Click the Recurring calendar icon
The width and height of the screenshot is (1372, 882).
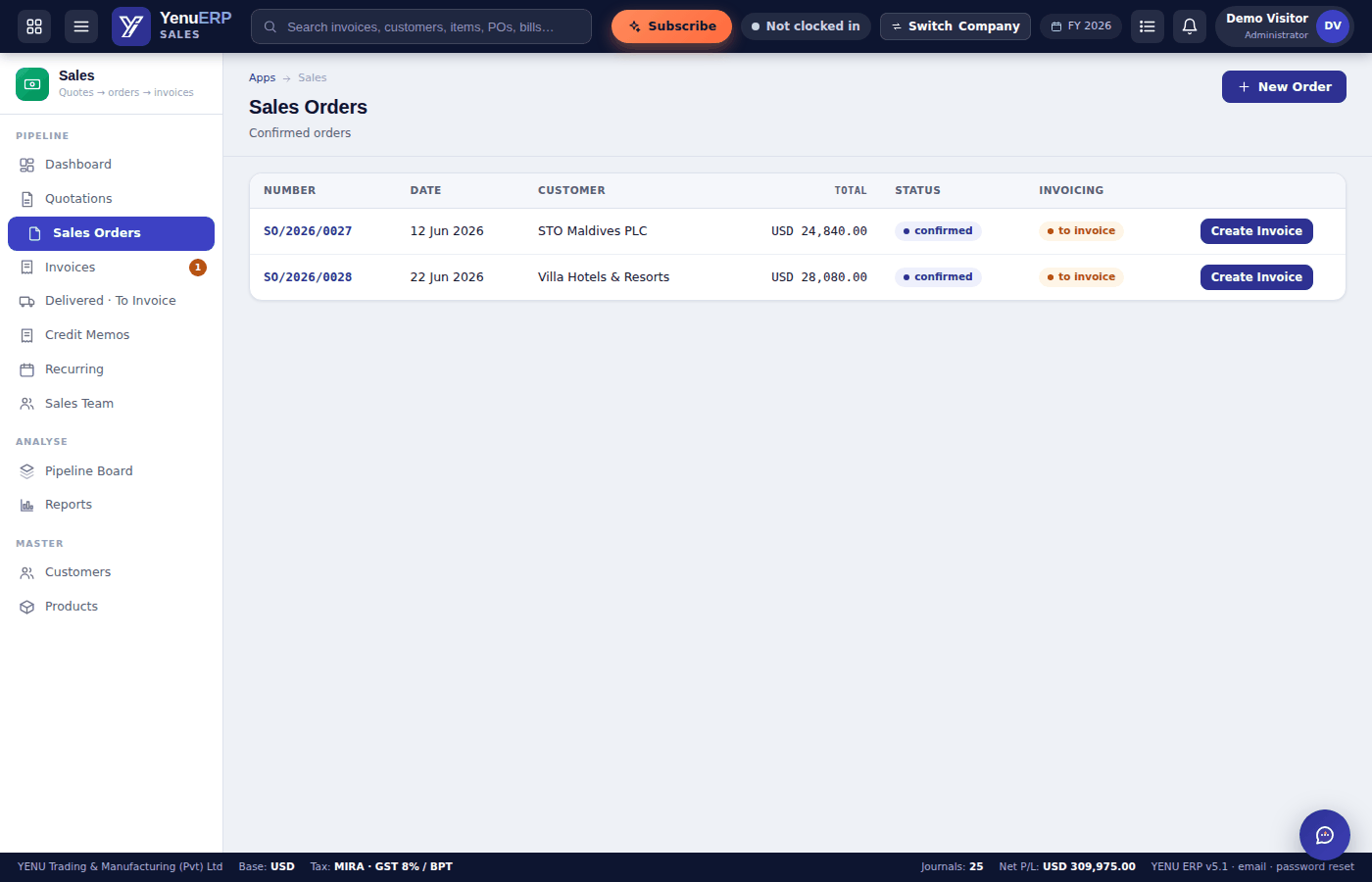point(27,369)
